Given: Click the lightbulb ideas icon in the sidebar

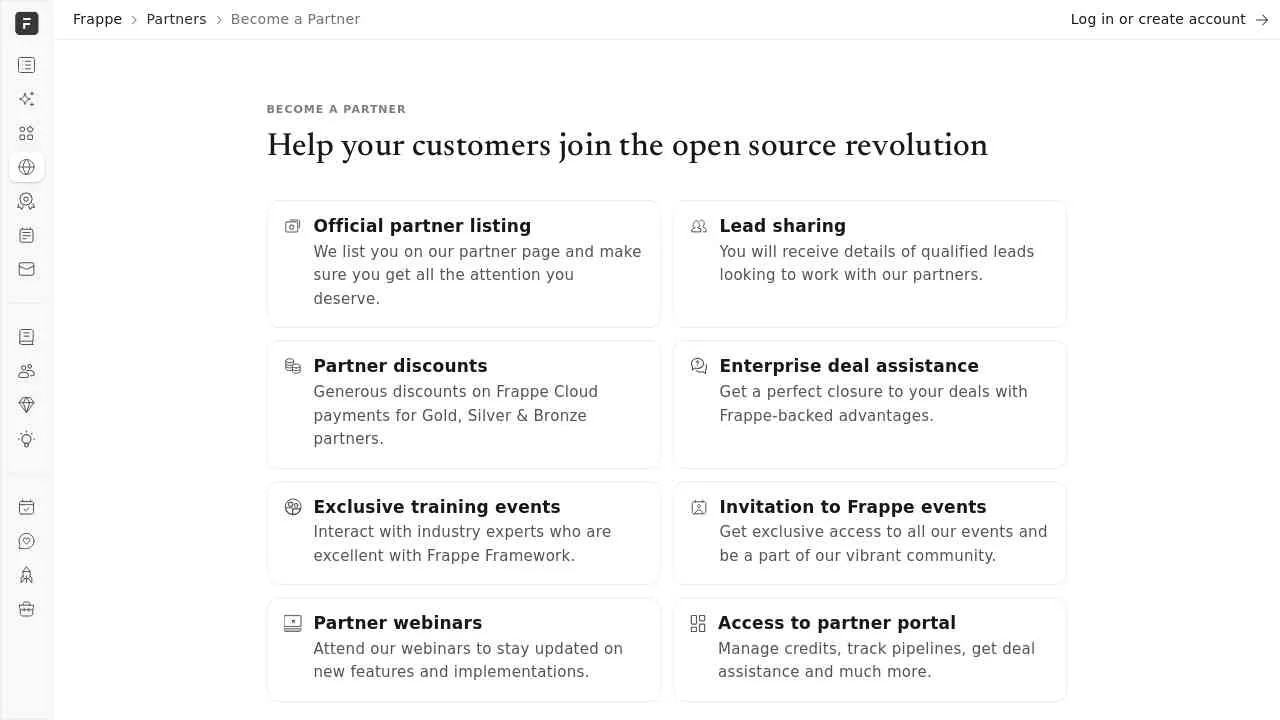Looking at the screenshot, I should (x=26, y=439).
